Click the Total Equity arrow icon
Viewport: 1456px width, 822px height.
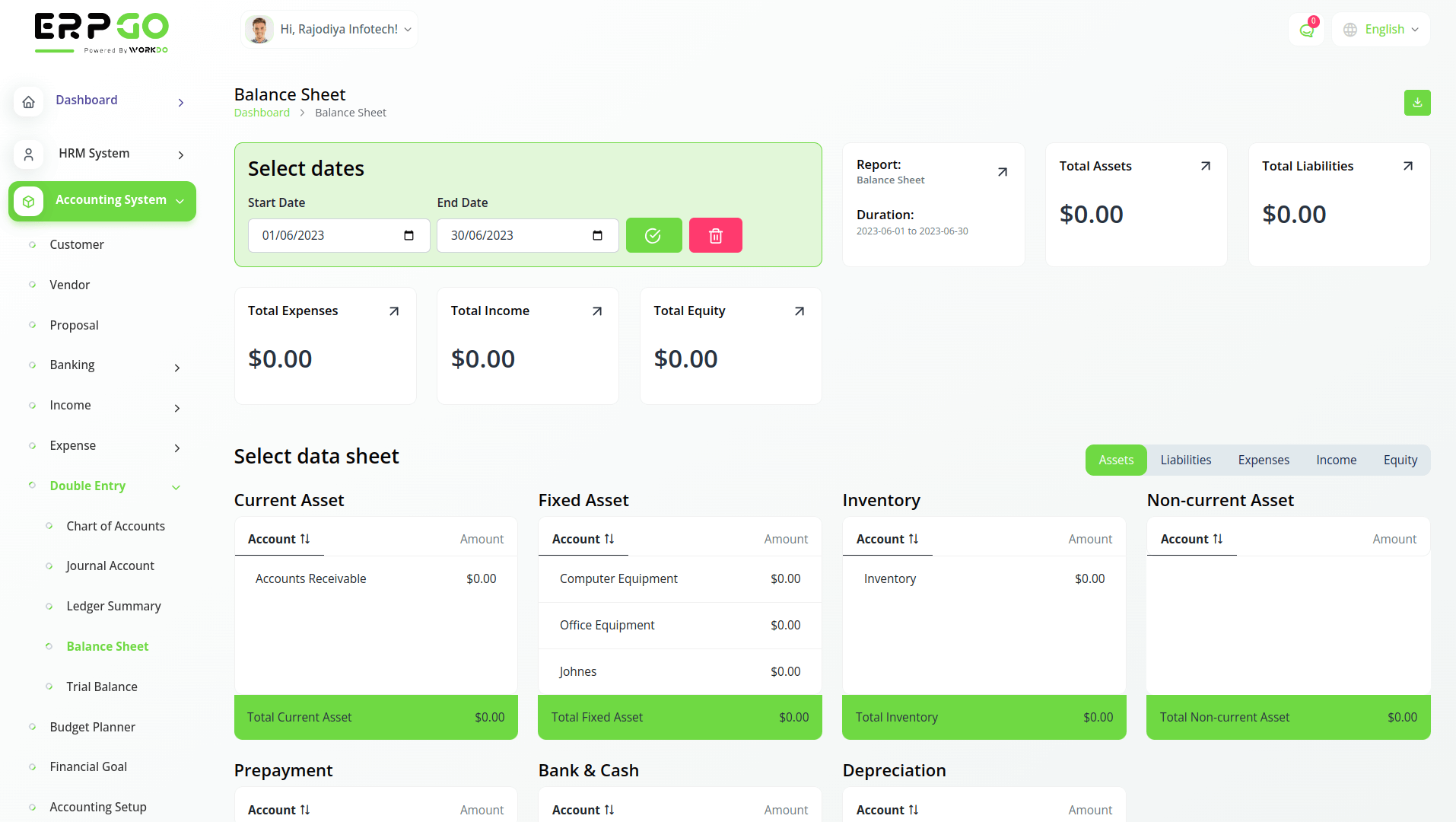[x=799, y=311]
